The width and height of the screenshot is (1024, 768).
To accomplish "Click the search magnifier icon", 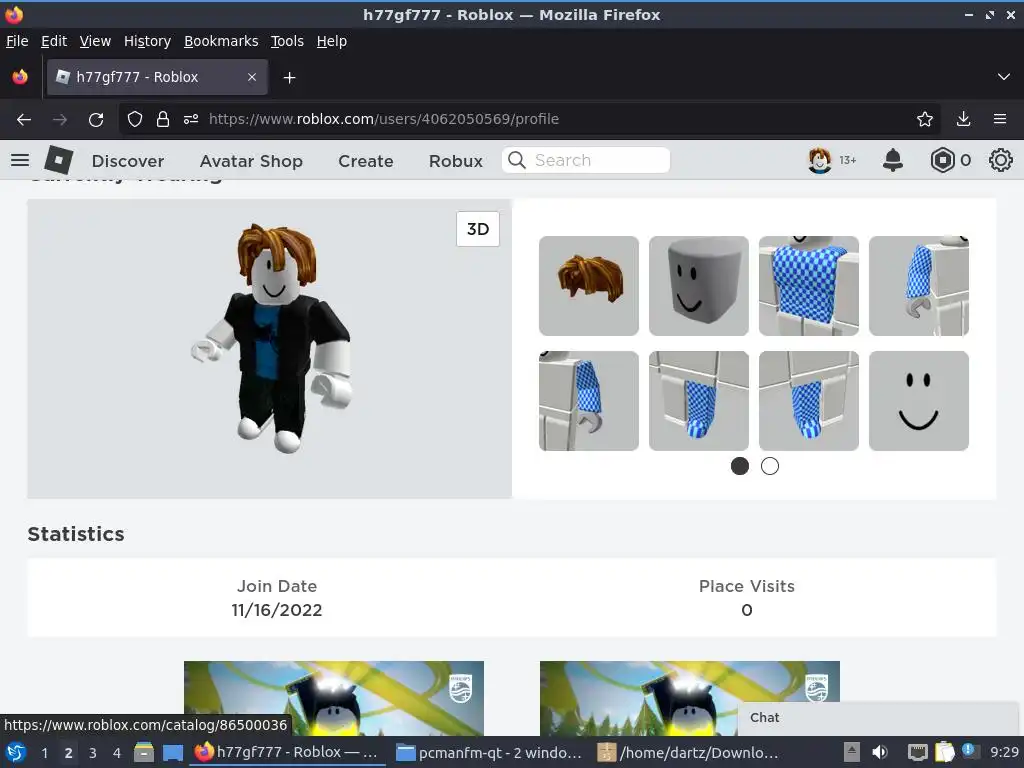I will (x=517, y=160).
